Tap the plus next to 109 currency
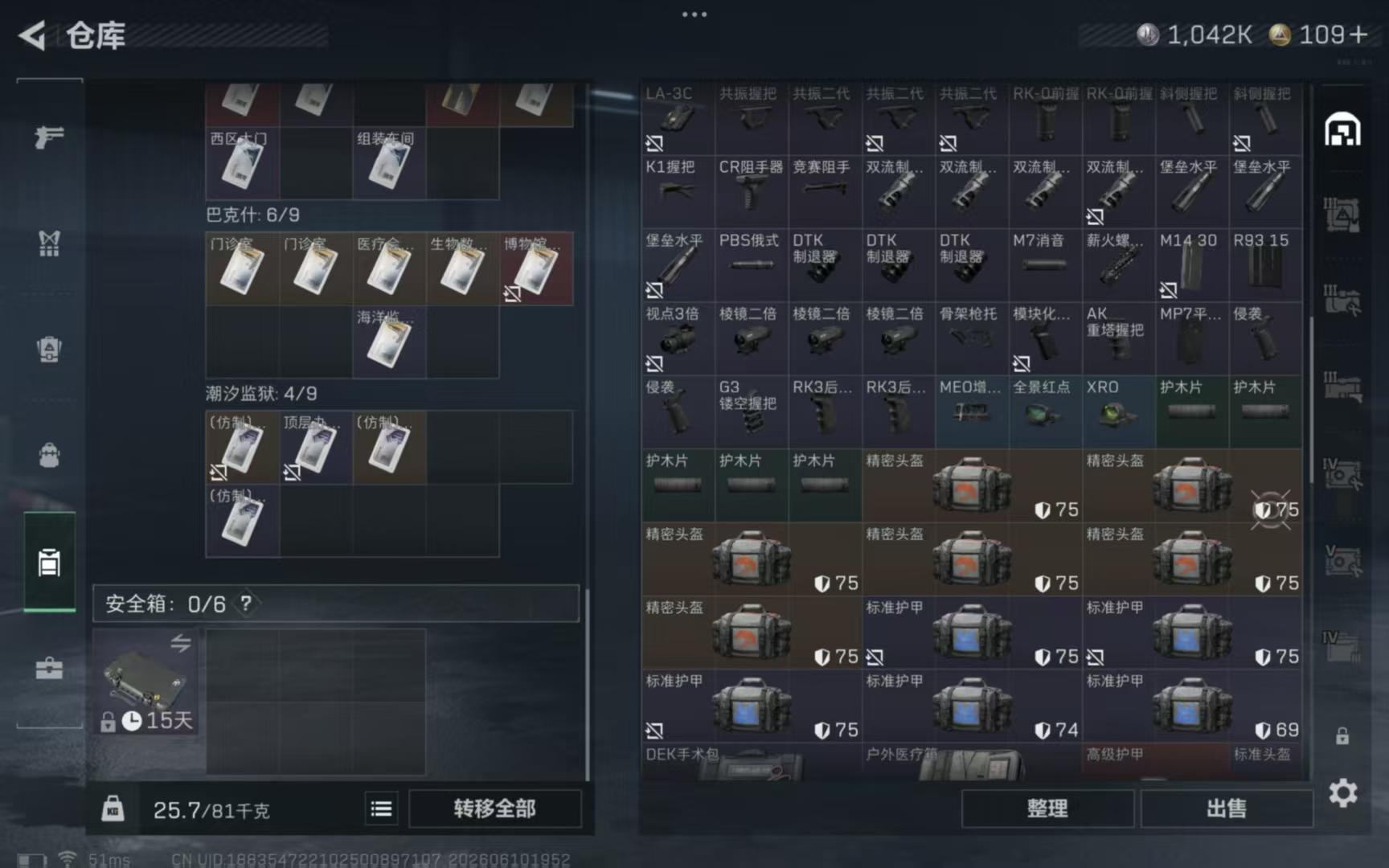Image resolution: width=1389 pixels, height=868 pixels. [x=1358, y=35]
